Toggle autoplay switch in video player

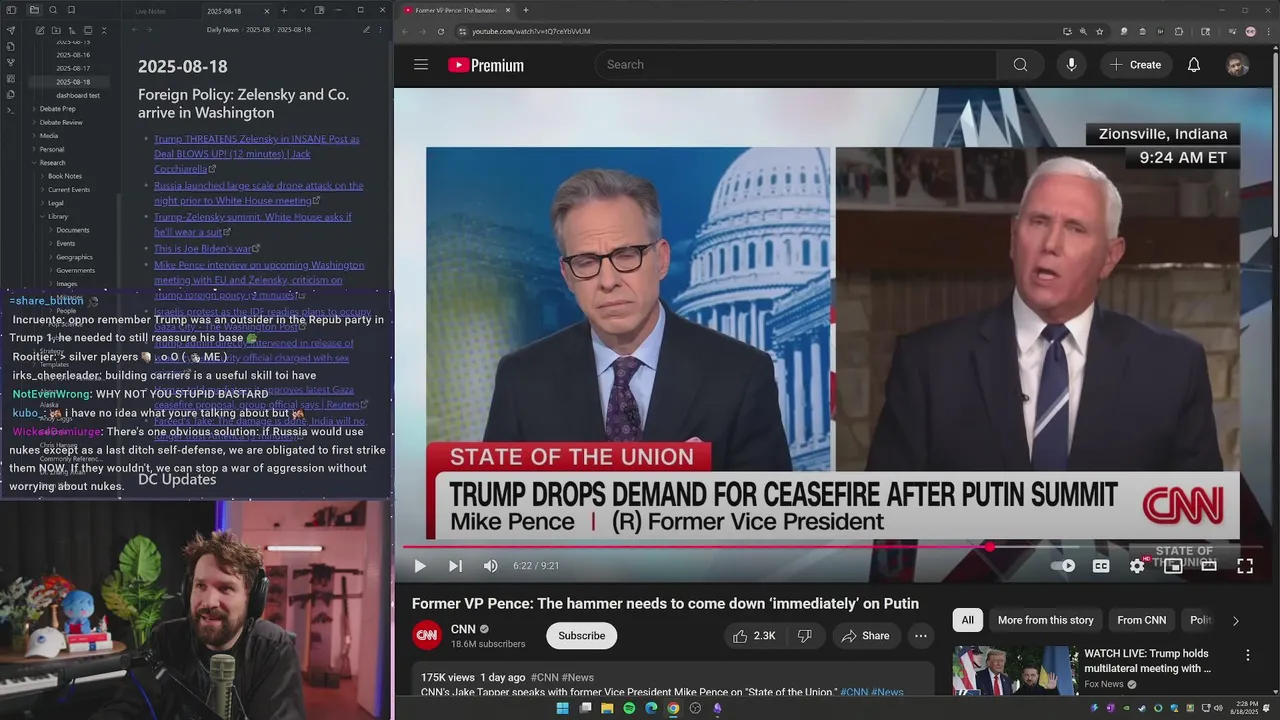[x=1063, y=566]
